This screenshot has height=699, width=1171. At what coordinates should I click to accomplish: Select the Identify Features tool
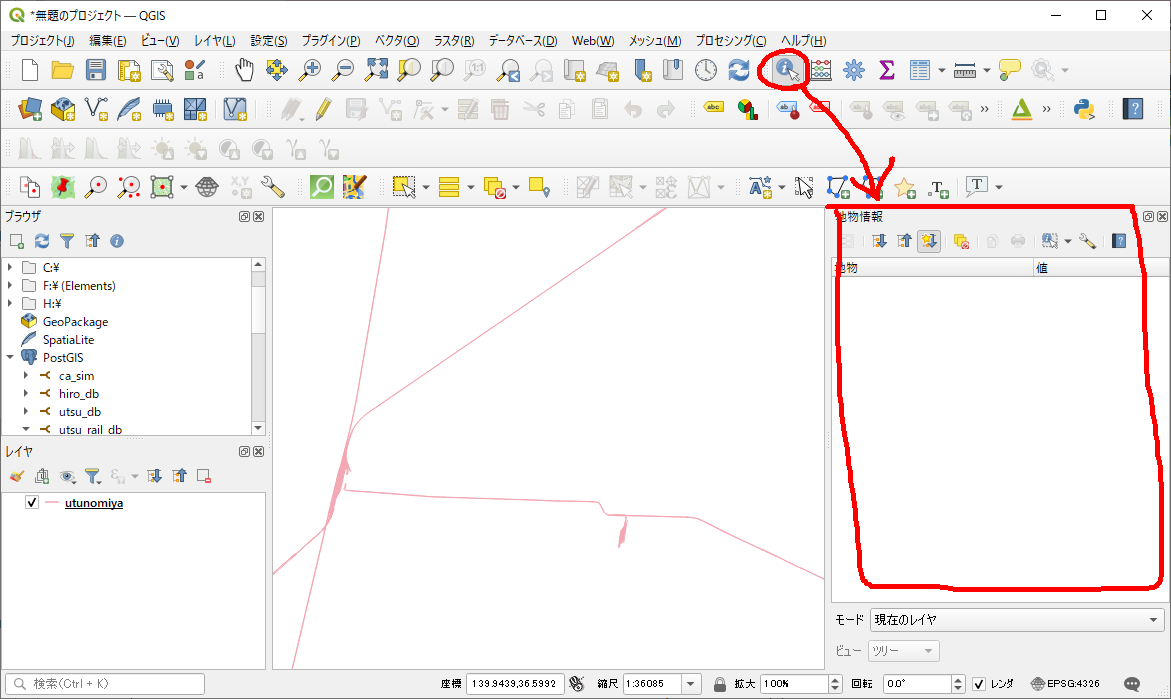pos(787,70)
